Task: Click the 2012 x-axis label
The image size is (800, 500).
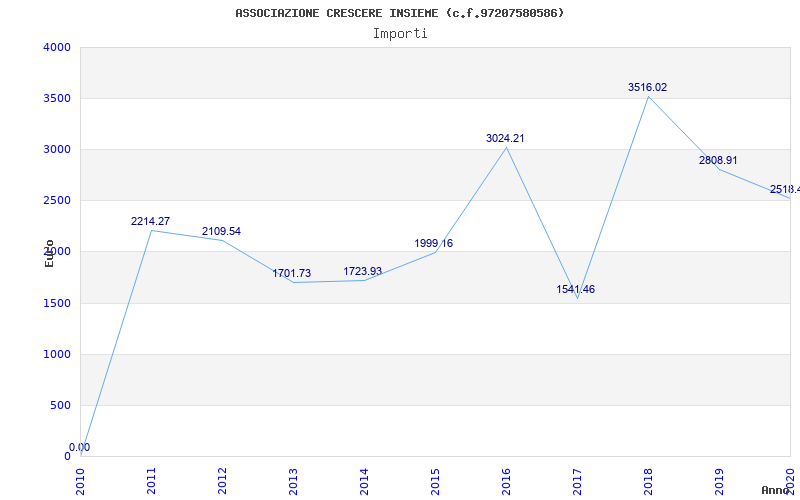Action: (x=222, y=482)
